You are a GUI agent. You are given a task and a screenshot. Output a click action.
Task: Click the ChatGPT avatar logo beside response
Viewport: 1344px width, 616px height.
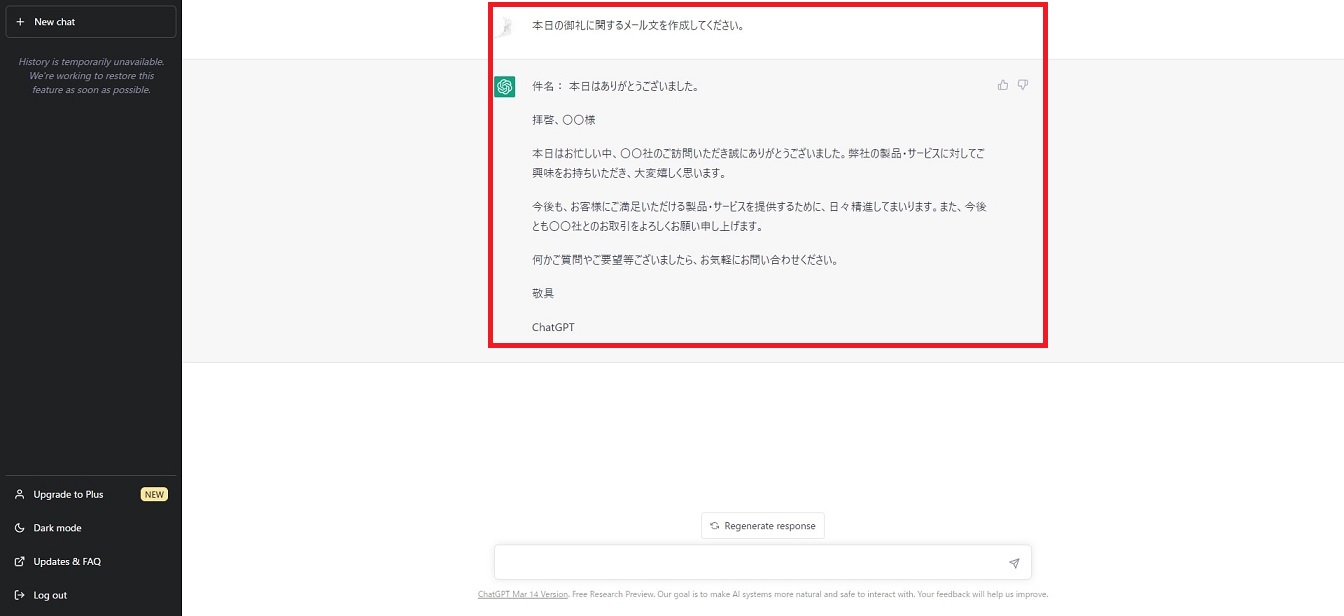[x=505, y=87]
